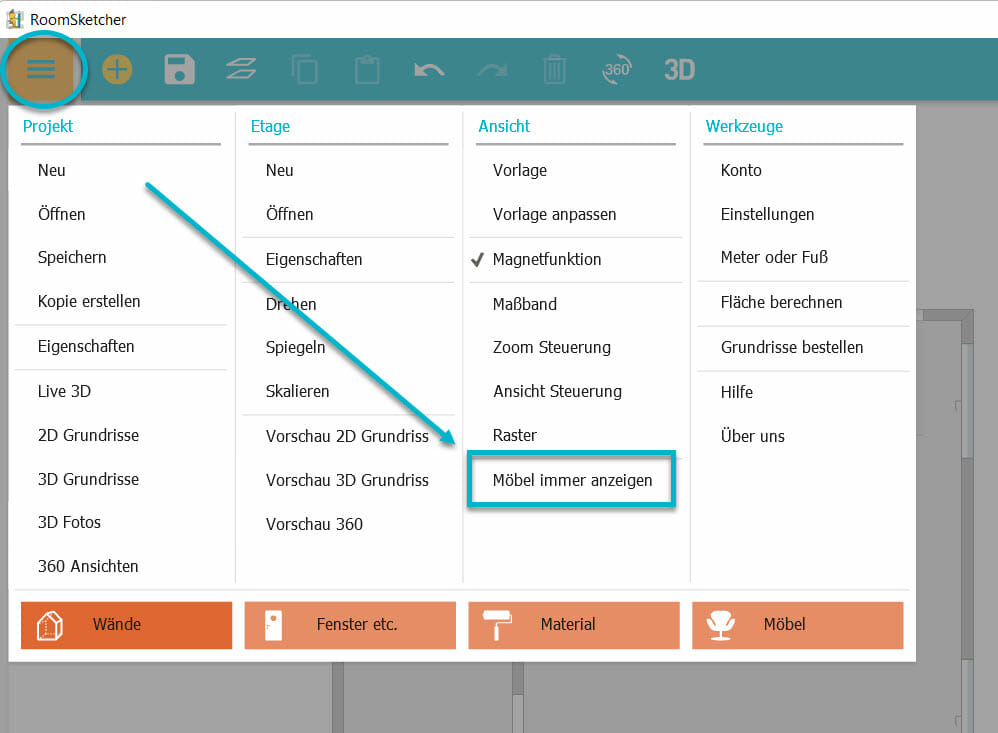Open 3D Fotos
The image size is (998, 733).
point(69,522)
